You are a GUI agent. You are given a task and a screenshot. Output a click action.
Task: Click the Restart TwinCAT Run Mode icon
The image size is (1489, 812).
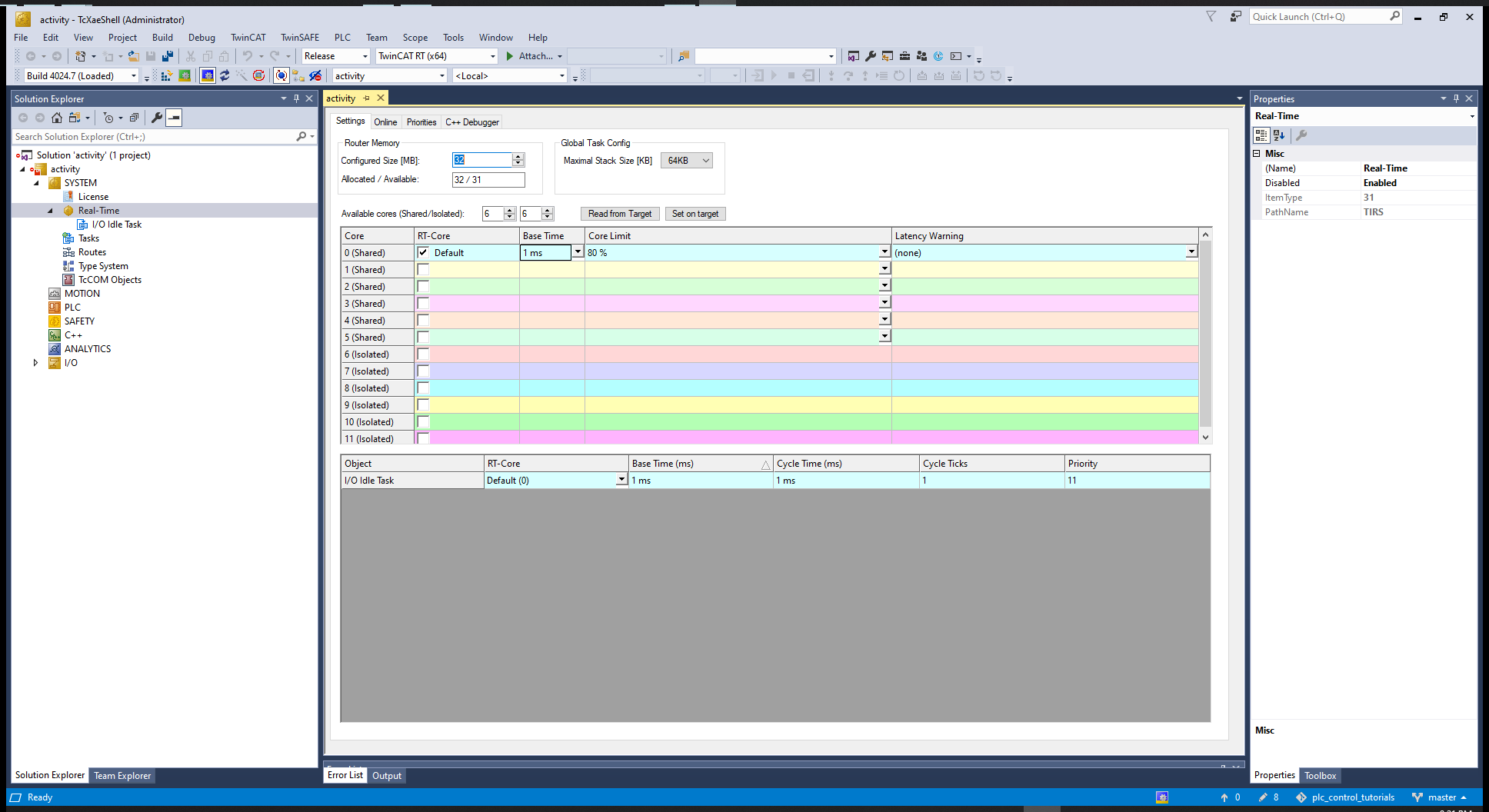pos(185,75)
